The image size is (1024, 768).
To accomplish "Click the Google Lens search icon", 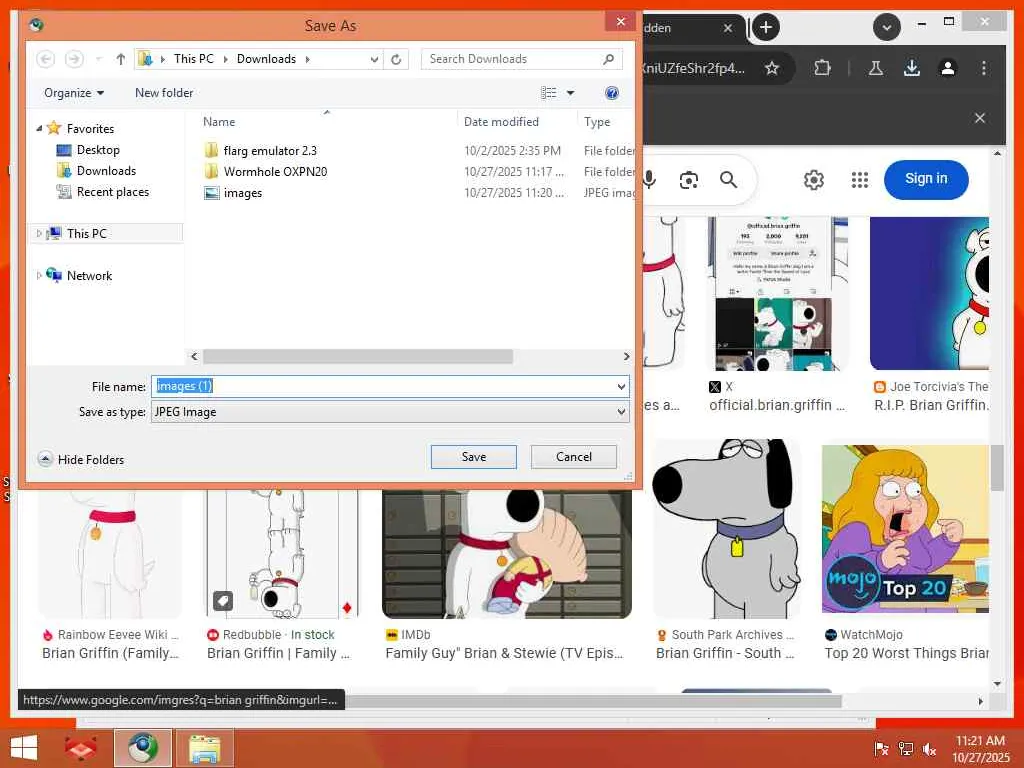I will 688,180.
